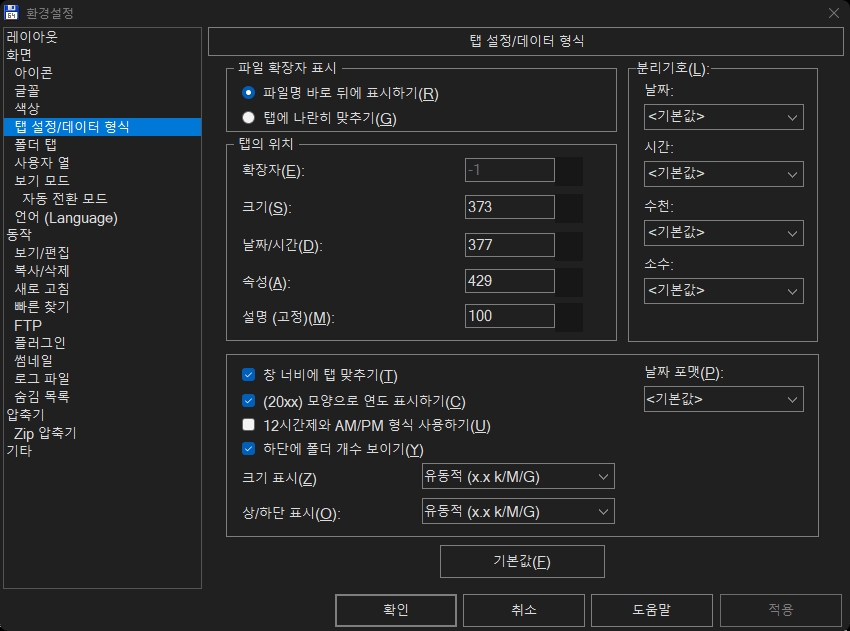Open 복사/삭제 settings page
This screenshot has width=850, height=631.
42,271
